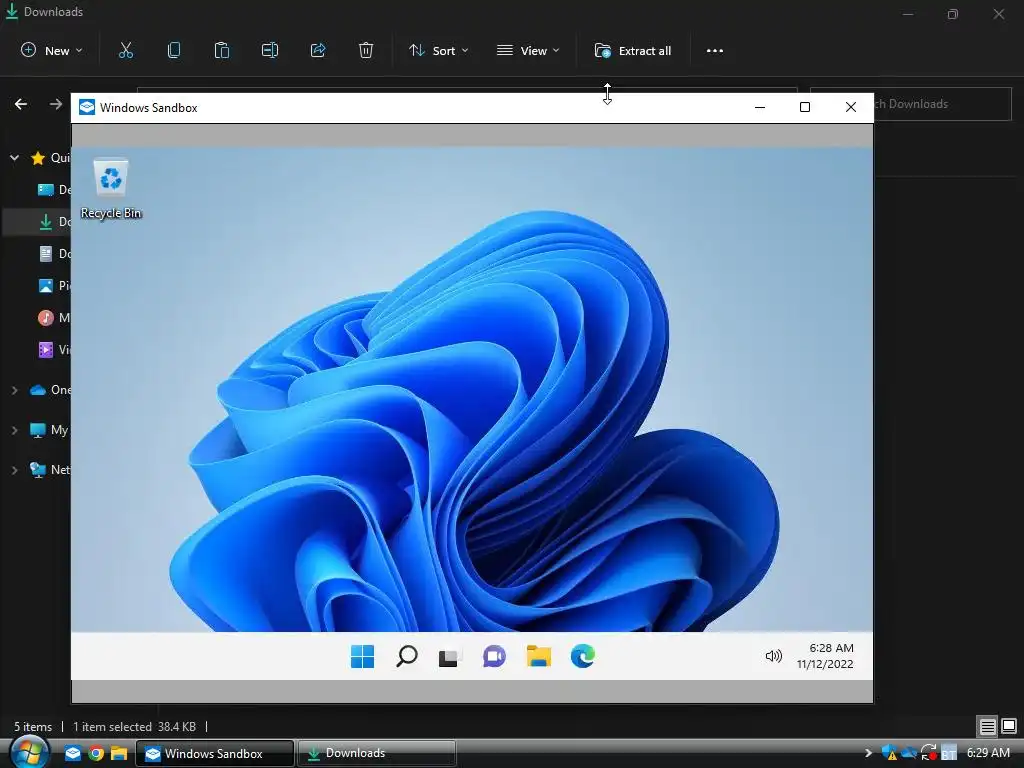Open the See more ellipsis menu
The height and width of the screenshot is (768, 1024).
(714, 50)
